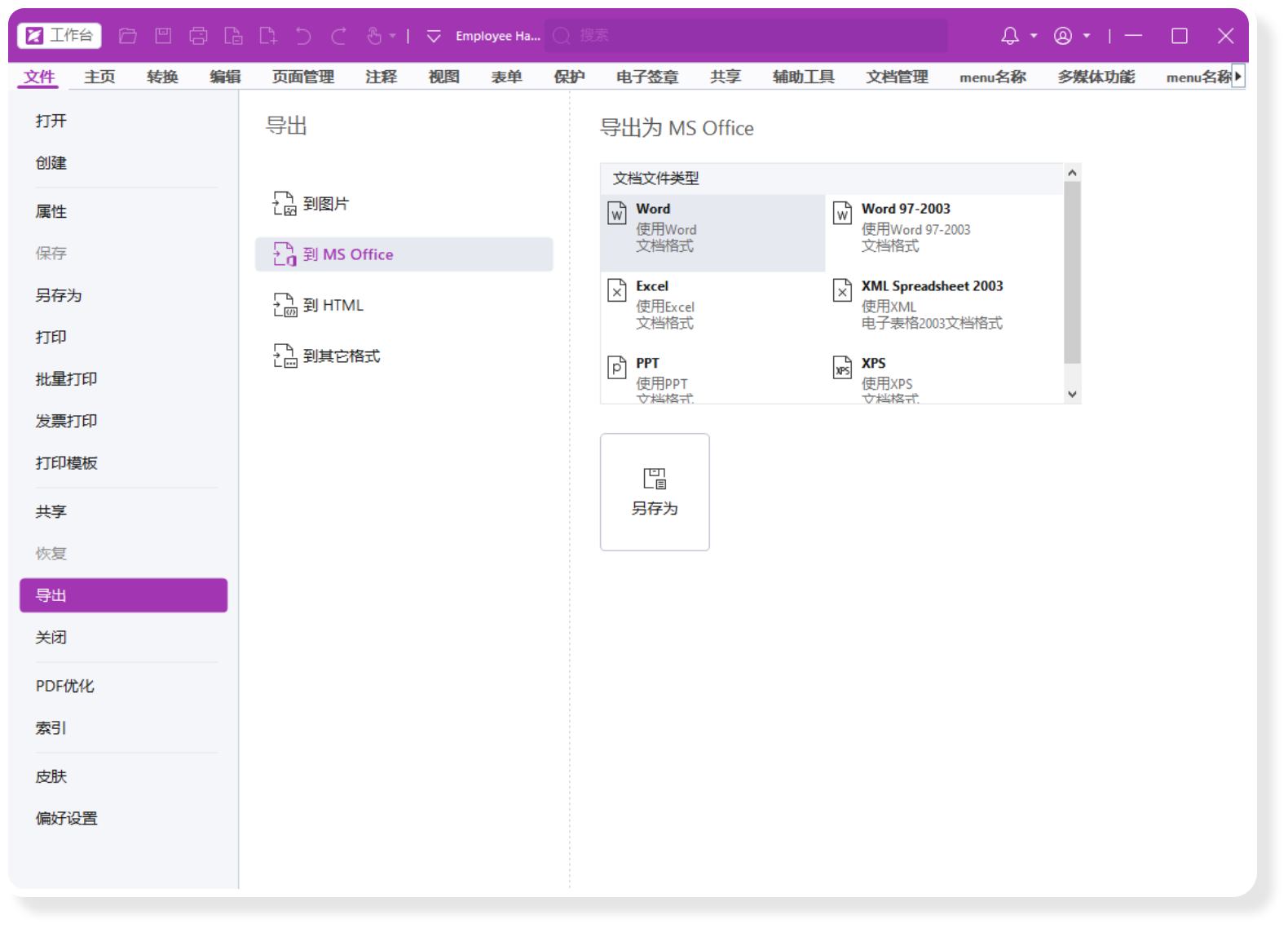Select 打开 in the file sidebar
Screen dimensions: 1288x928
point(124,121)
